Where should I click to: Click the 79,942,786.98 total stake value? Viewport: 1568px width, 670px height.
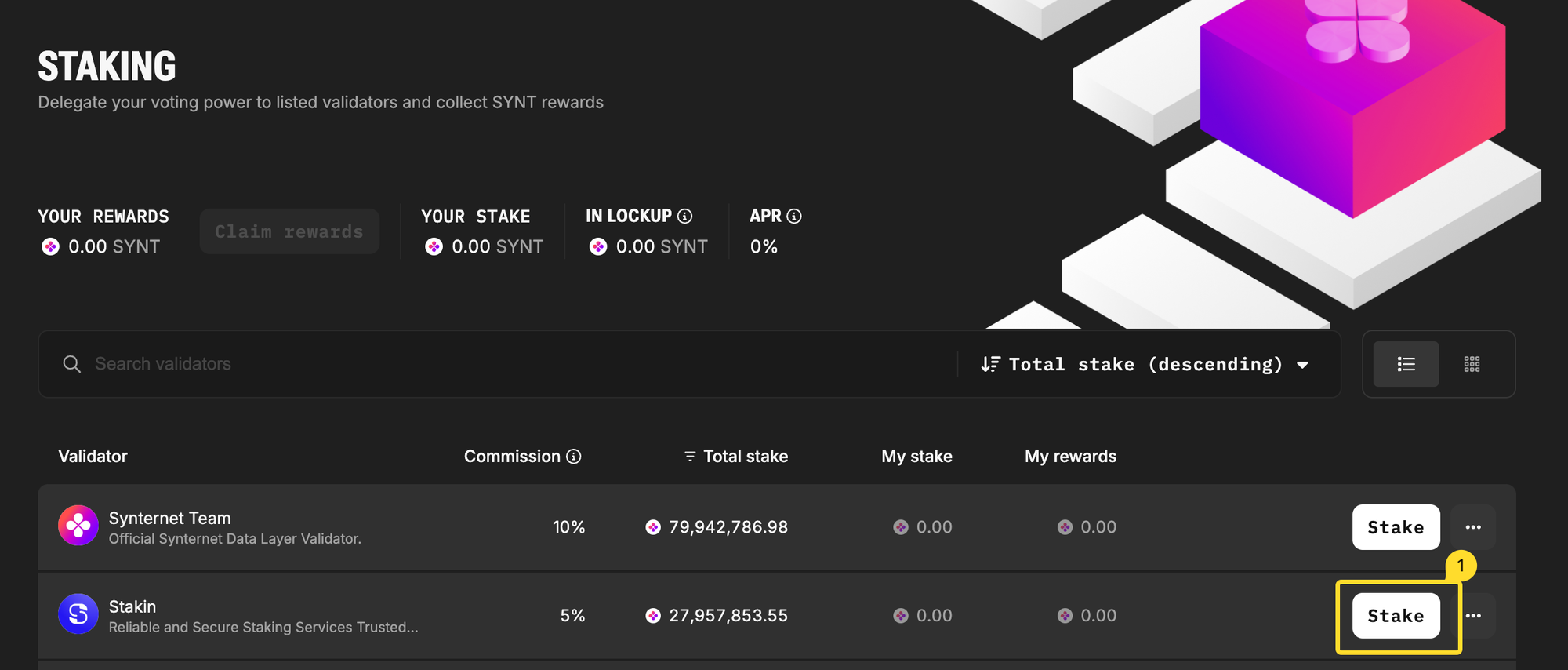(x=728, y=527)
